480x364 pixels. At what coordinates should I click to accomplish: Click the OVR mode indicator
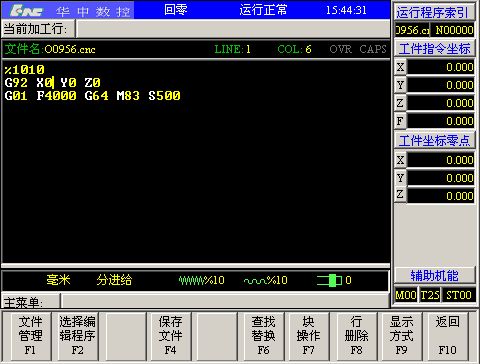pos(340,49)
